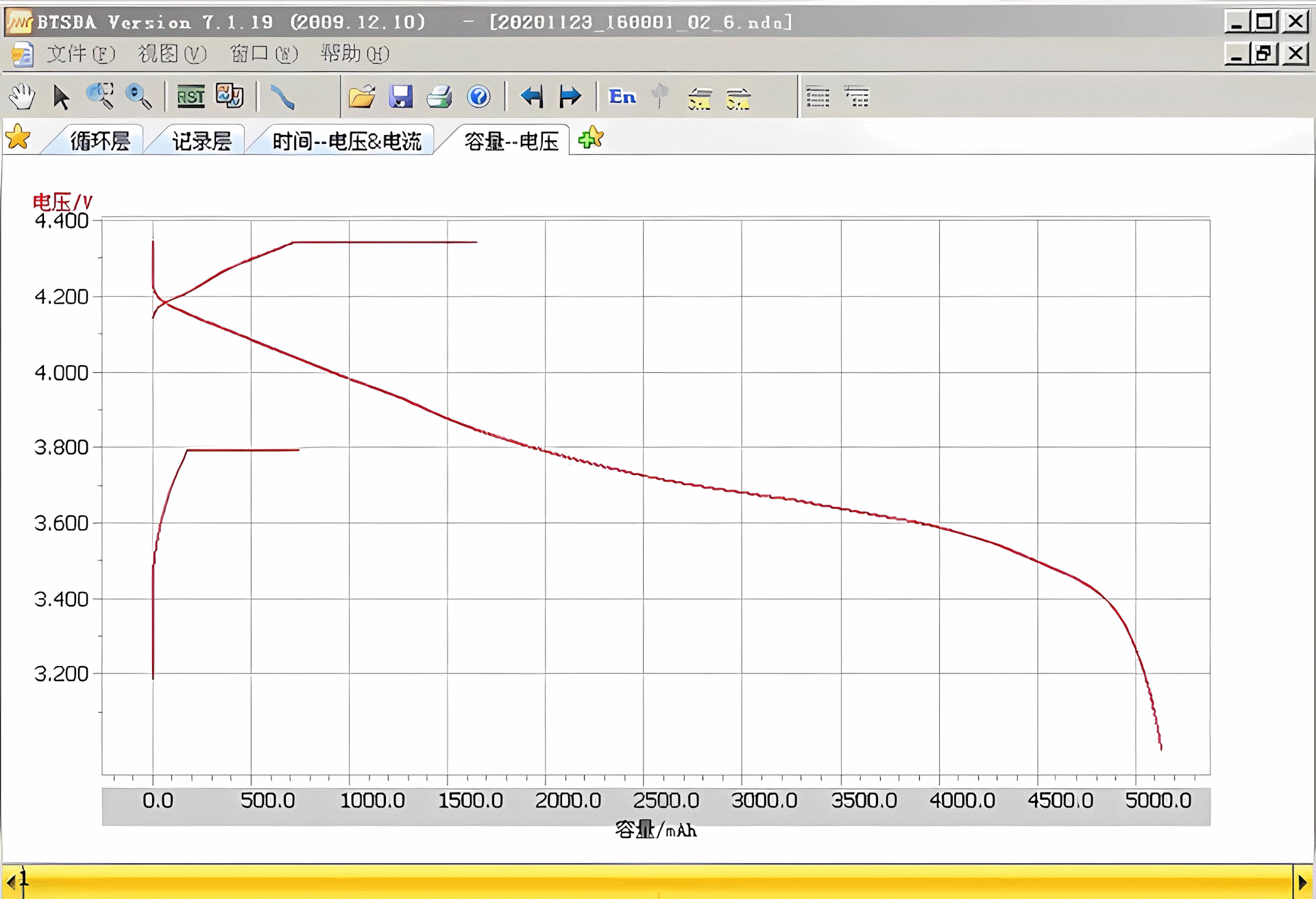The image size is (1316, 899).
Task: Switch to the 循环层 tab
Action: tap(99, 141)
